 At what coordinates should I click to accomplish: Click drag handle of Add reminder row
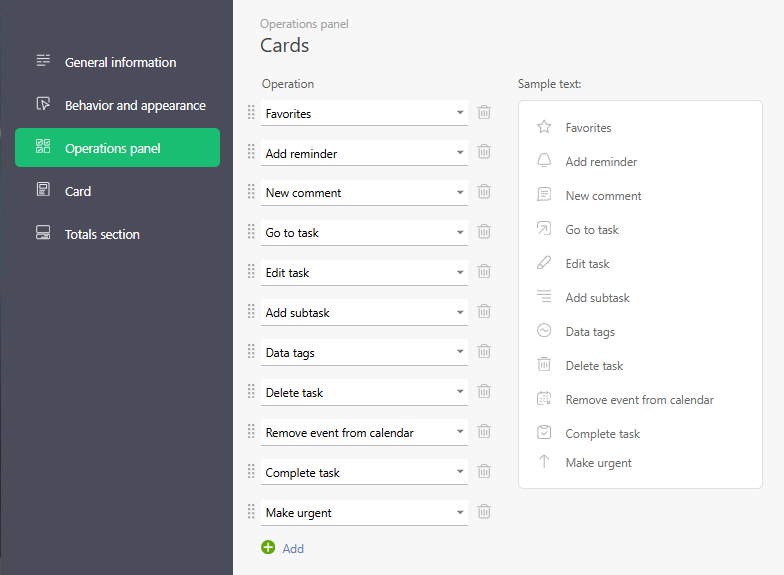(x=252, y=152)
